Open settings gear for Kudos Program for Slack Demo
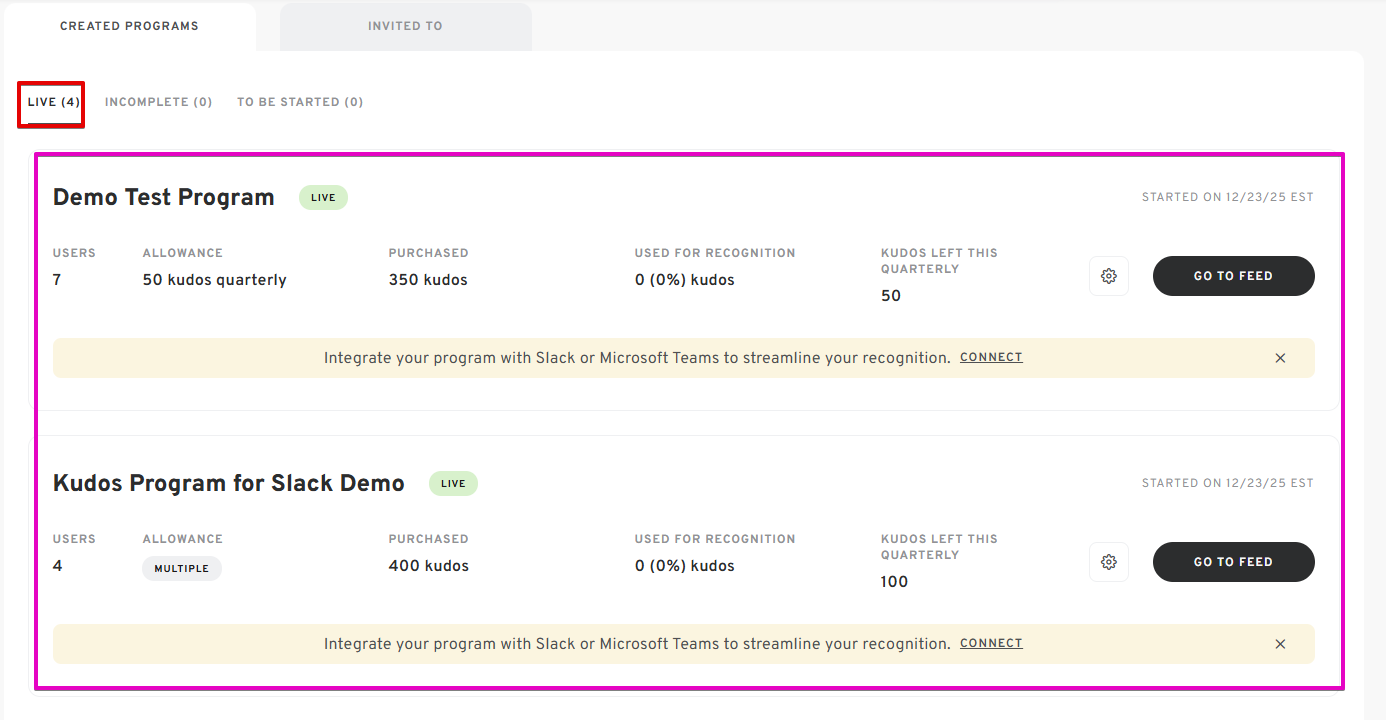Screen dimensions: 1386x720 coord(1108,562)
